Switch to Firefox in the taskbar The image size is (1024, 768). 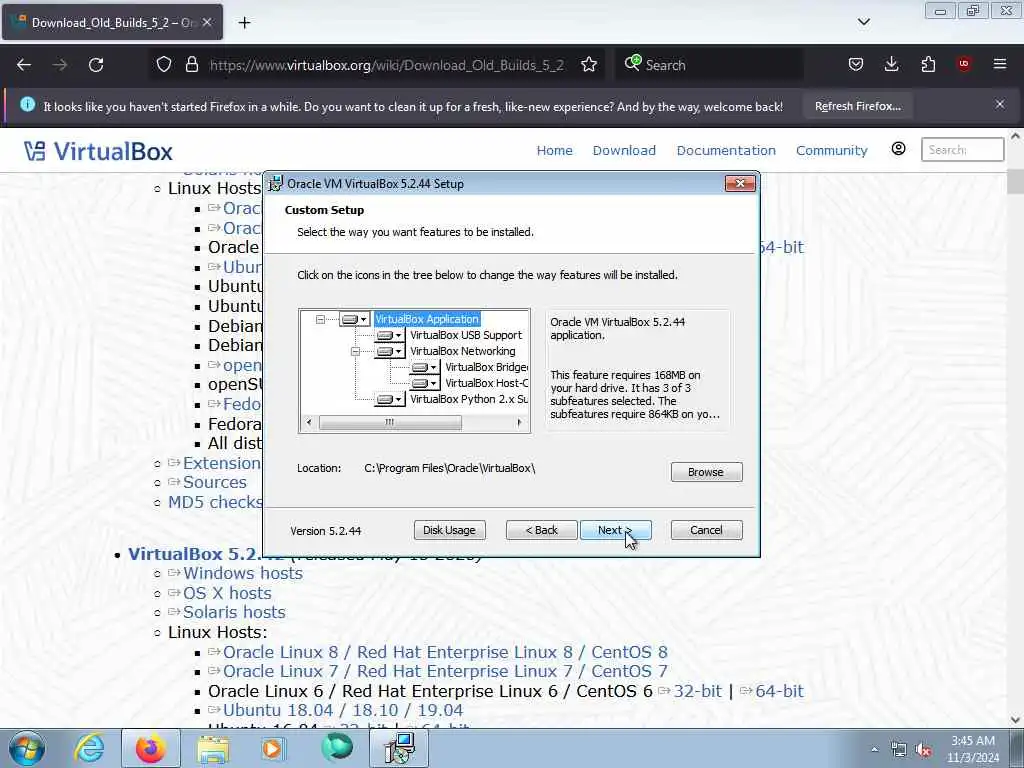coord(151,748)
